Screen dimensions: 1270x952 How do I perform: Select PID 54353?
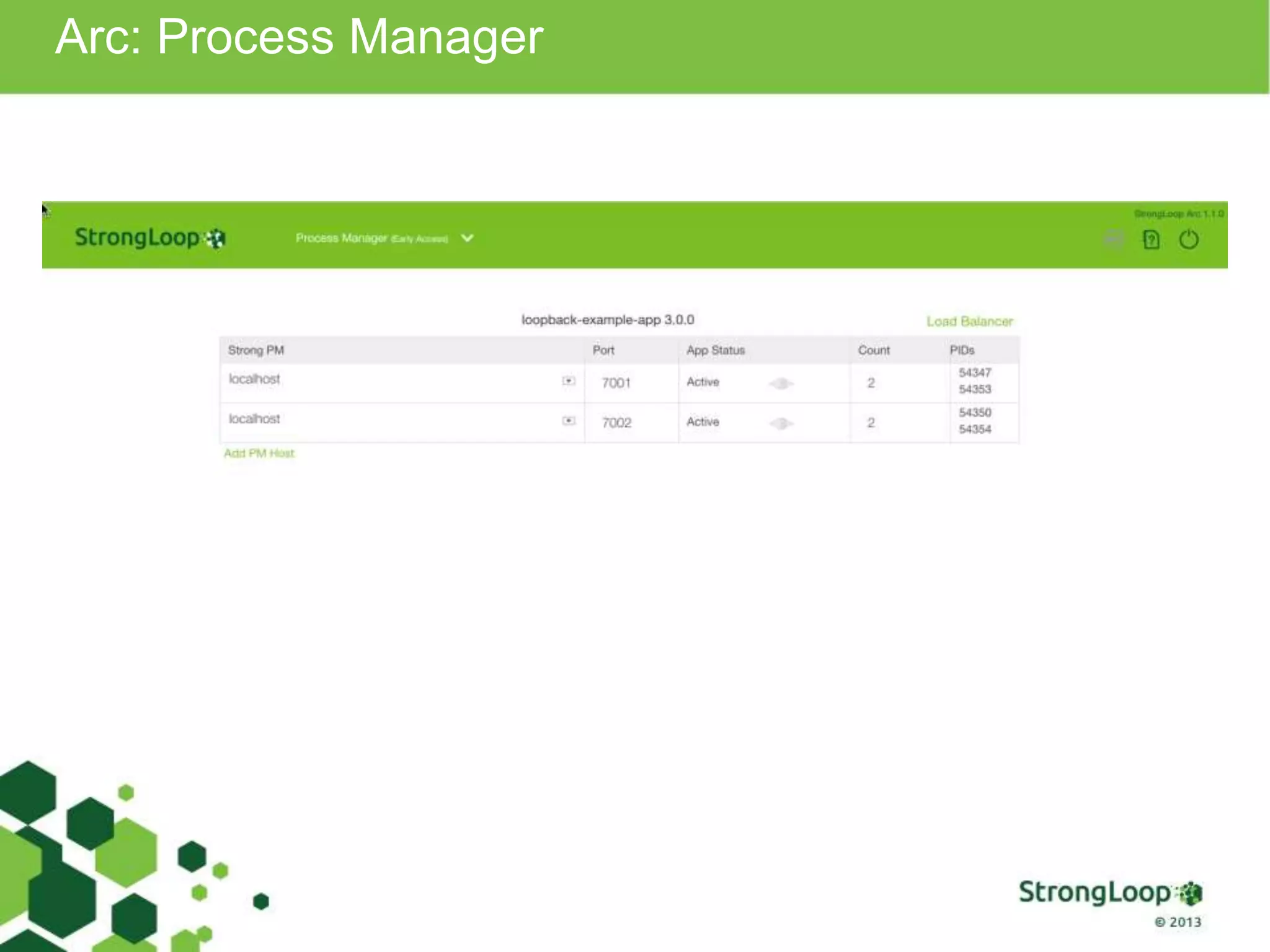click(x=975, y=389)
